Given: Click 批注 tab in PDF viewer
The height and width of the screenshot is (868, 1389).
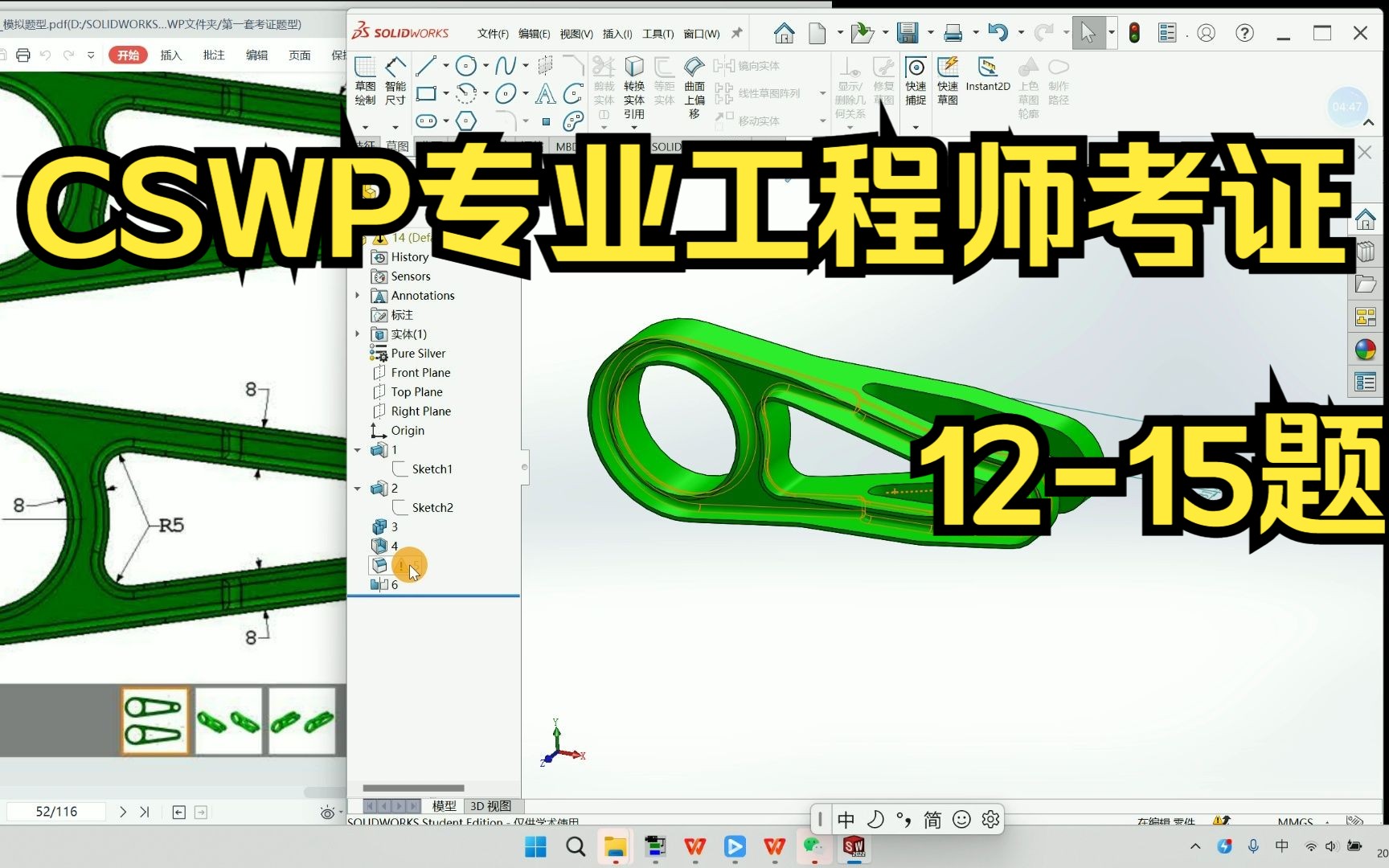Looking at the screenshot, I should [214, 55].
